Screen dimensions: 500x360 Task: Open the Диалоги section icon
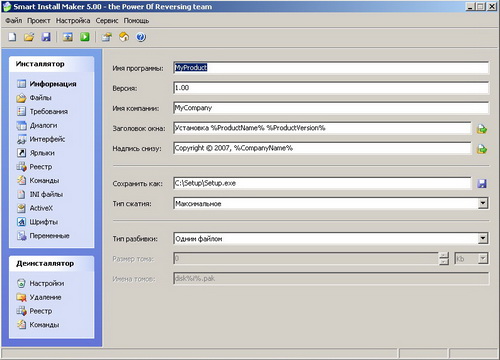pyautogui.click(x=21, y=125)
